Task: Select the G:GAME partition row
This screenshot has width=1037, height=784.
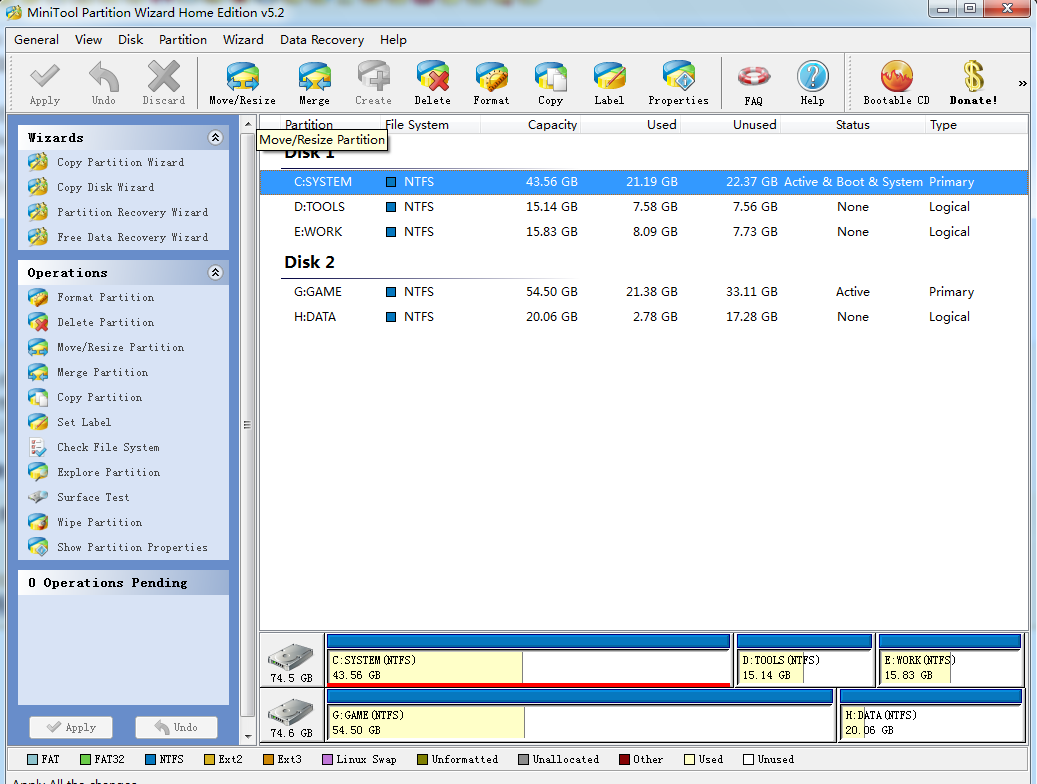Action: [643, 292]
